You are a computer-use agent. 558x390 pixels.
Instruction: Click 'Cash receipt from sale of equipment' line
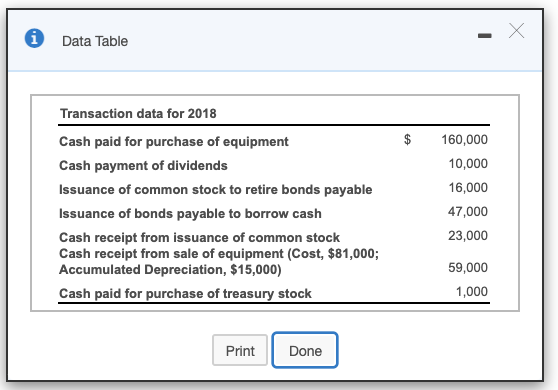point(219,253)
